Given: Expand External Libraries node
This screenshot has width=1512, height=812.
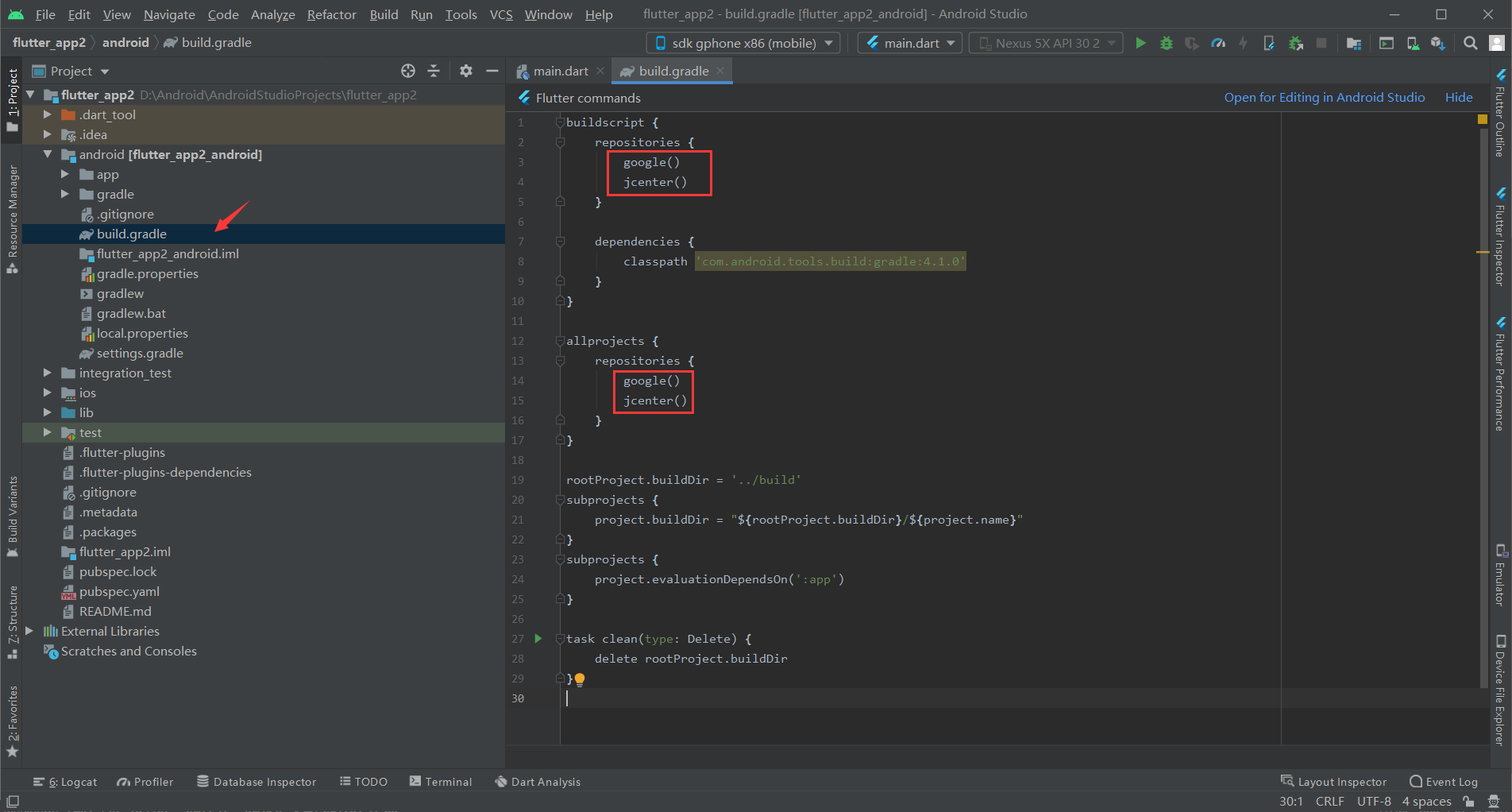Looking at the screenshot, I should (30, 631).
